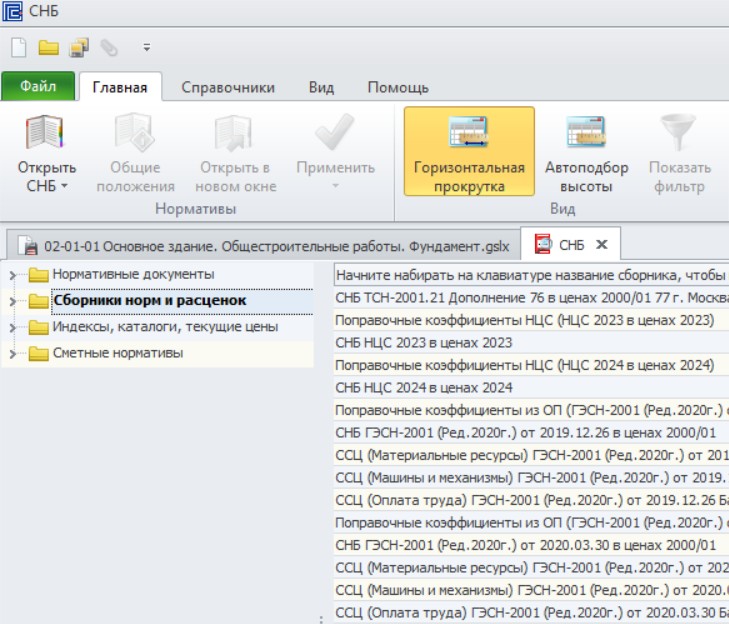
Task: Click the Открыть СНБ book icon
Action: coord(45,133)
